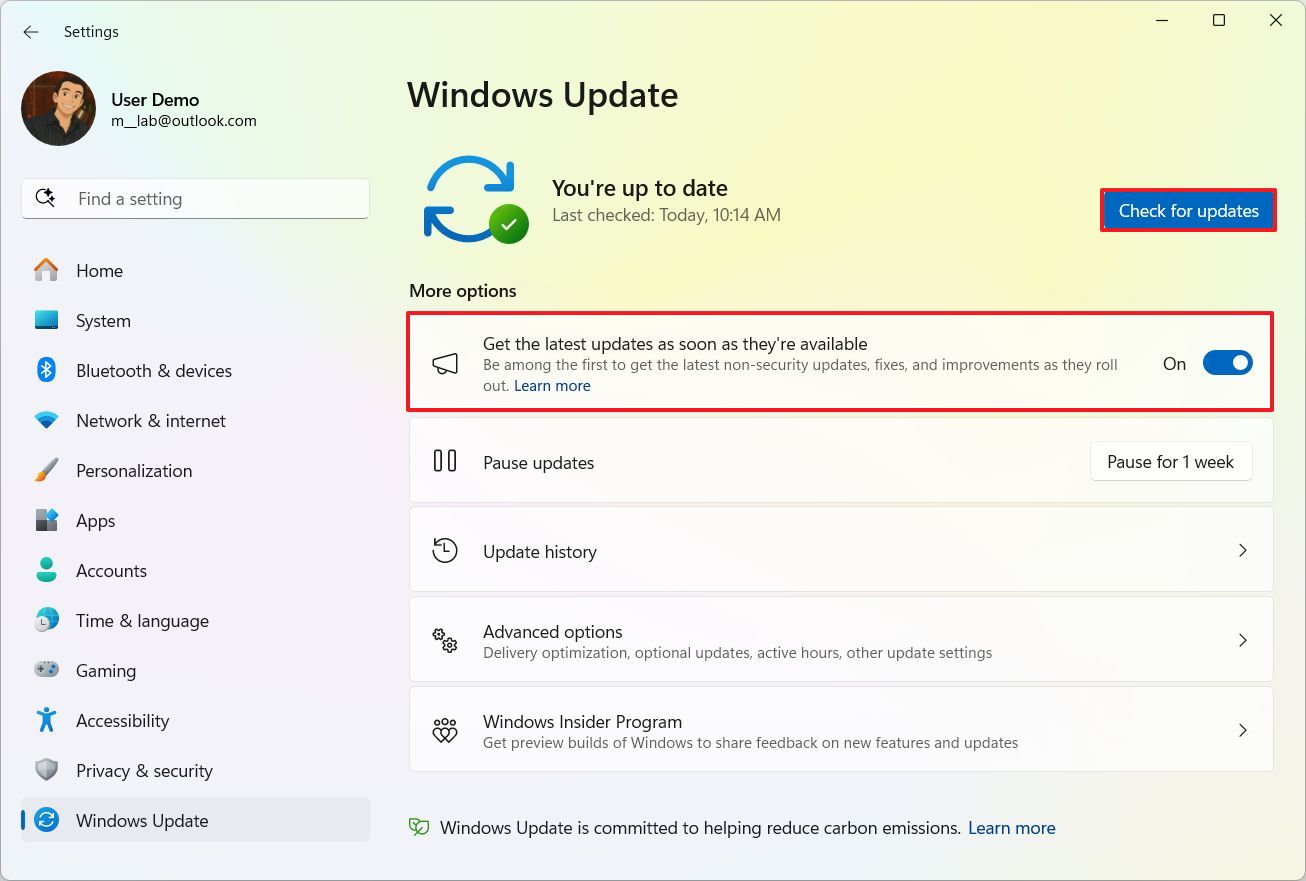This screenshot has height=881, width=1306.
Task: Click the Bluetooth & devices icon
Action: [46, 371]
